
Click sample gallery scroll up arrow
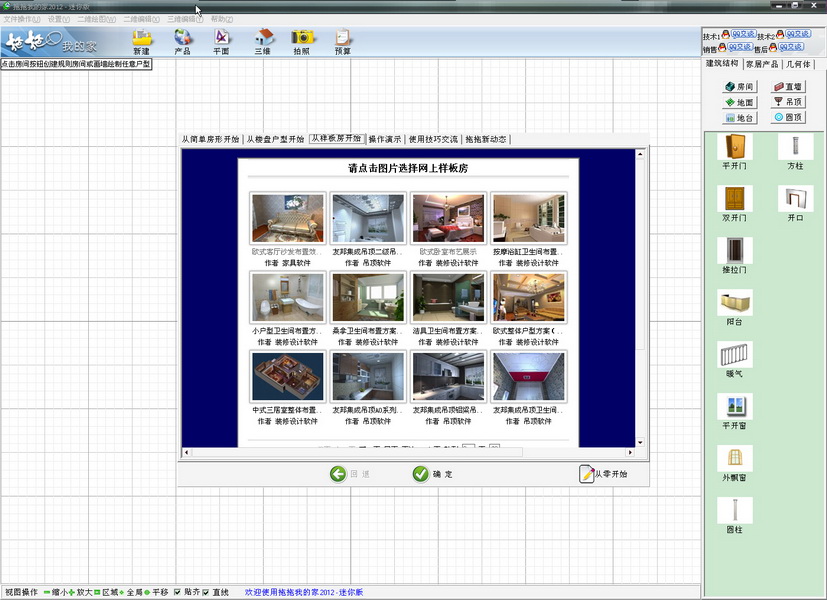click(640, 154)
